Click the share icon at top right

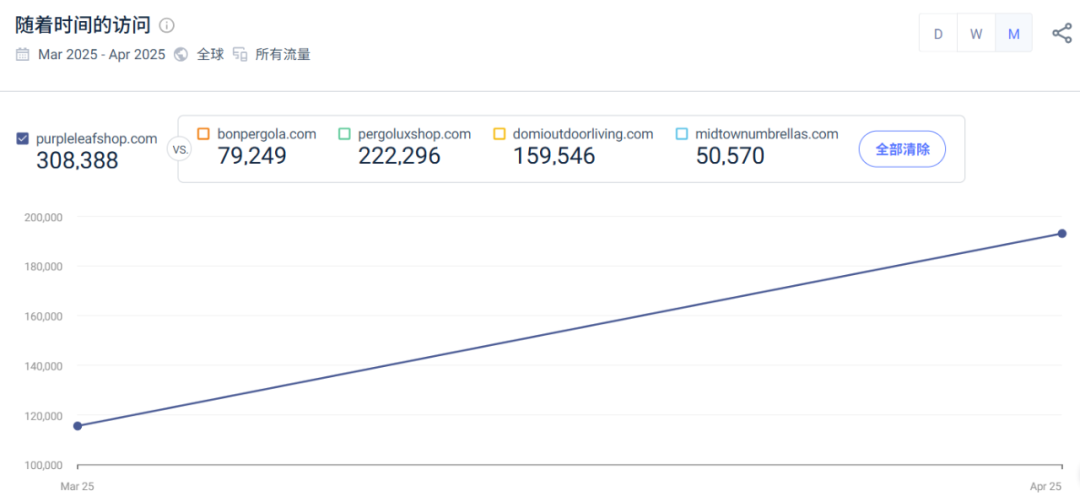[x=1061, y=33]
